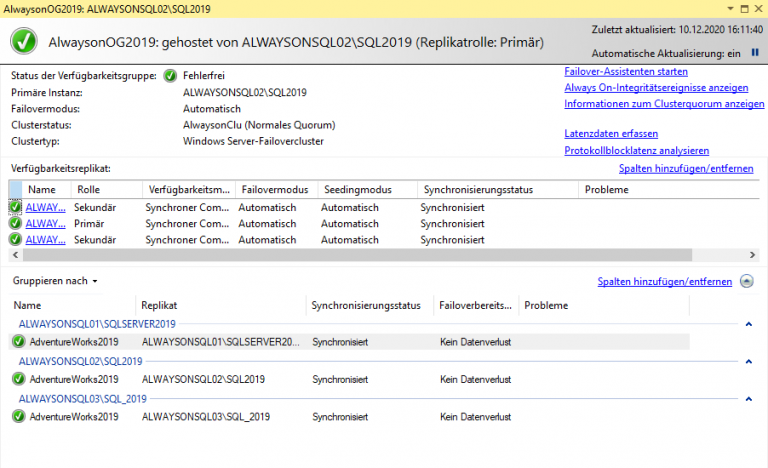The width and height of the screenshot is (768, 468).
Task: Click Latenzdaten erfassen link
Action: [x=611, y=134]
